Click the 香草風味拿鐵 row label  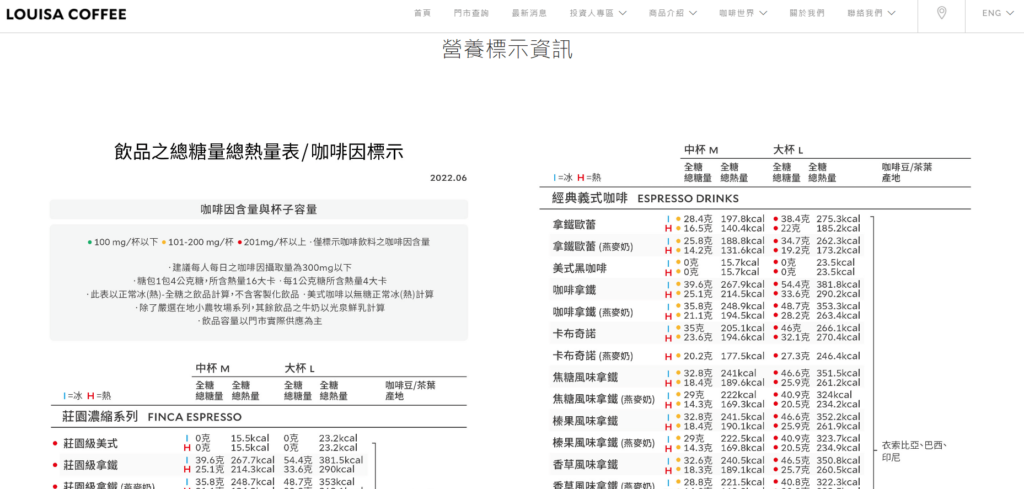[584, 464]
